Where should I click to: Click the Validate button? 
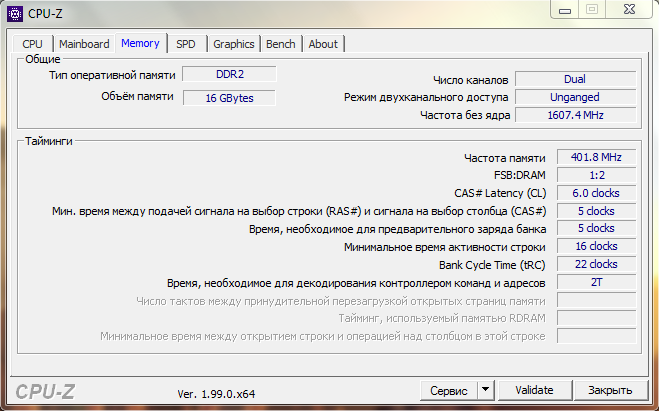[x=534, y=390]
